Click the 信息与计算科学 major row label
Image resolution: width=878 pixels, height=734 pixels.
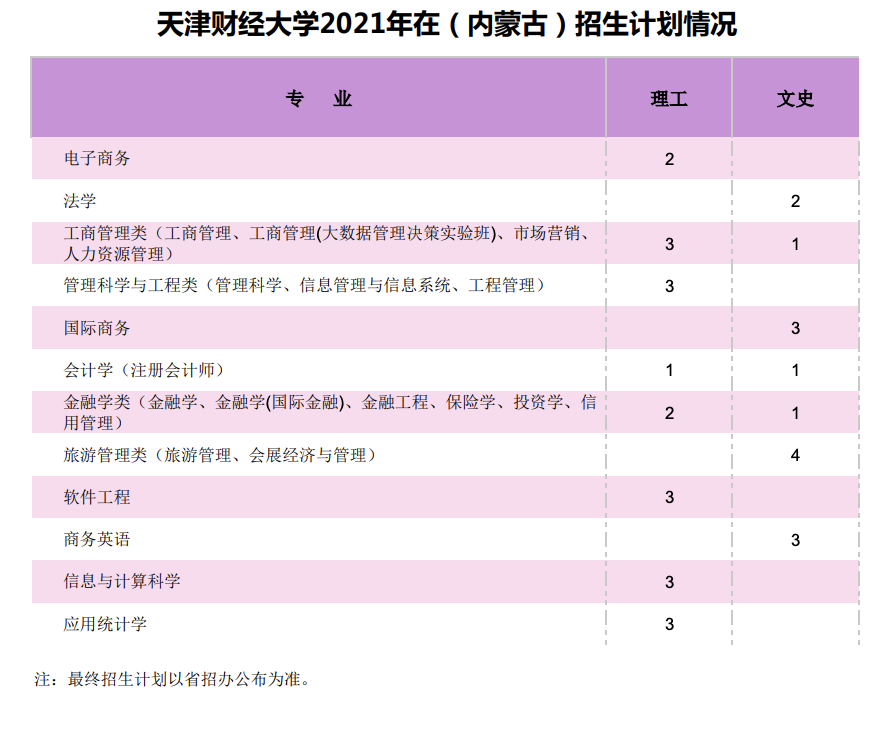[122, 582]
